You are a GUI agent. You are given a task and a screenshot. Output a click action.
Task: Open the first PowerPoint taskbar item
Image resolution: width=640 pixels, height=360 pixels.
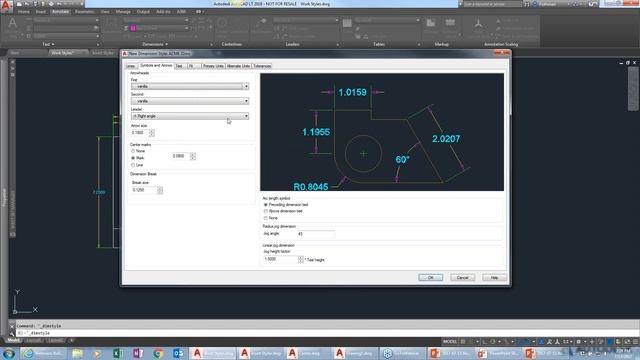pyautogui.click(x=449, y=353)
